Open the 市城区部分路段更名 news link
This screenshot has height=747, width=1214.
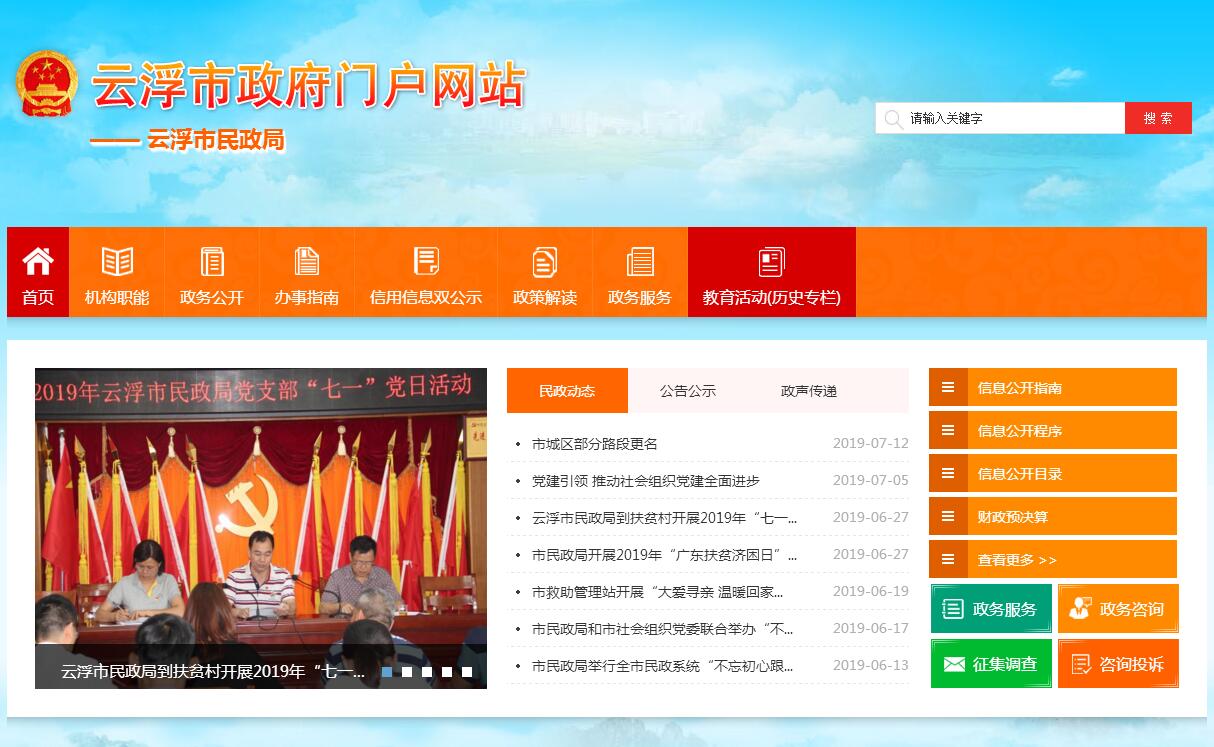click(595, 444)
